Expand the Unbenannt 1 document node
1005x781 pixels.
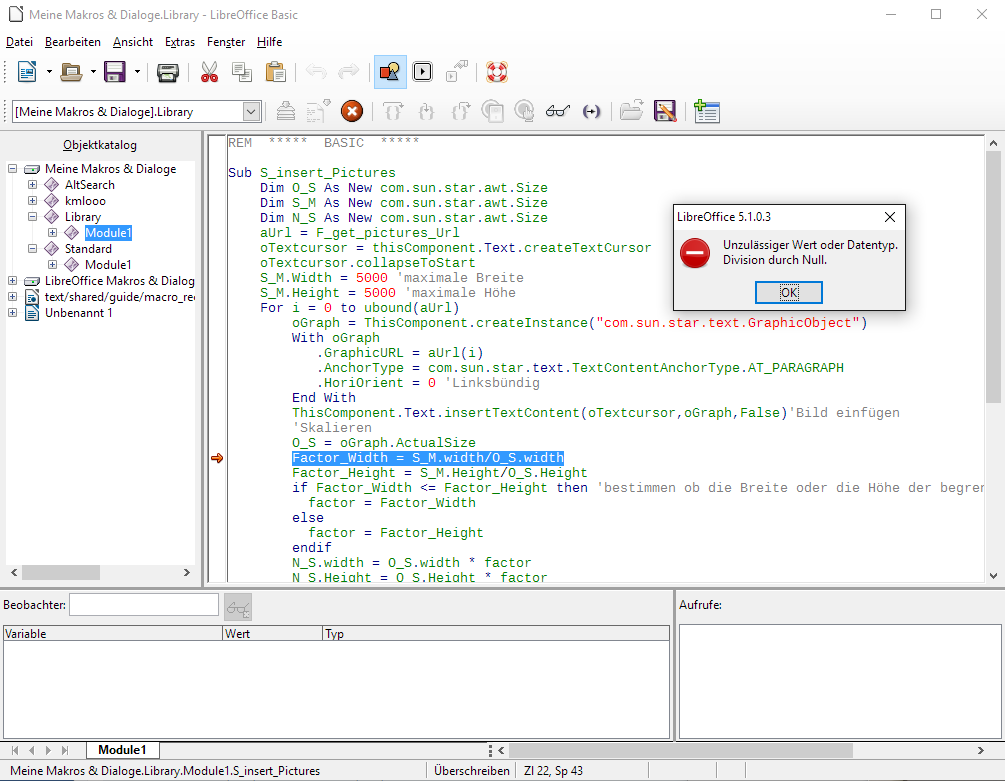click(12, 313)
